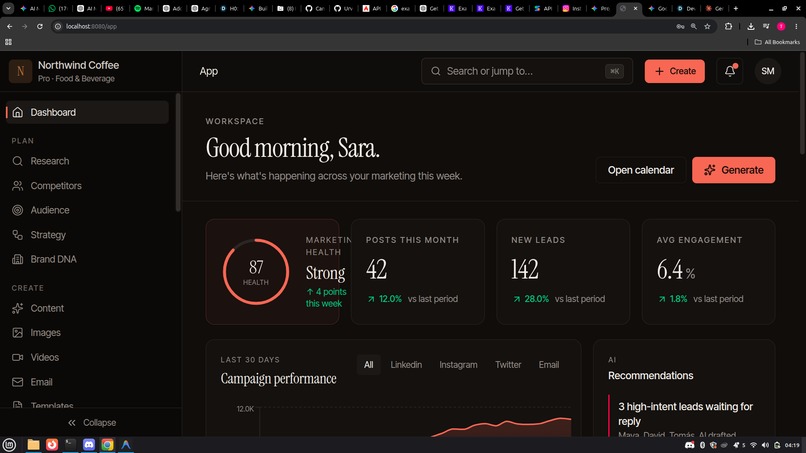Click the Good morning, Sara heading
Image resolution: width=806 pixels, height=453 pixels.
292,148
